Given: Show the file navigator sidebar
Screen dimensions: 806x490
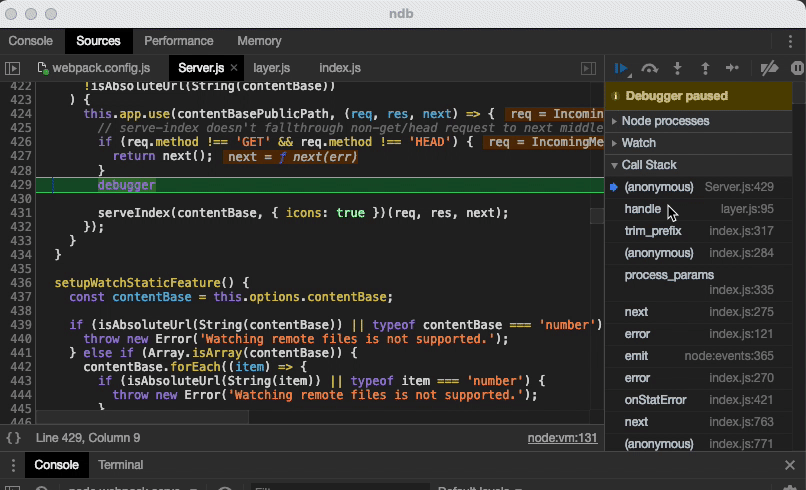Looking at the screenshot, I should 12,68.
